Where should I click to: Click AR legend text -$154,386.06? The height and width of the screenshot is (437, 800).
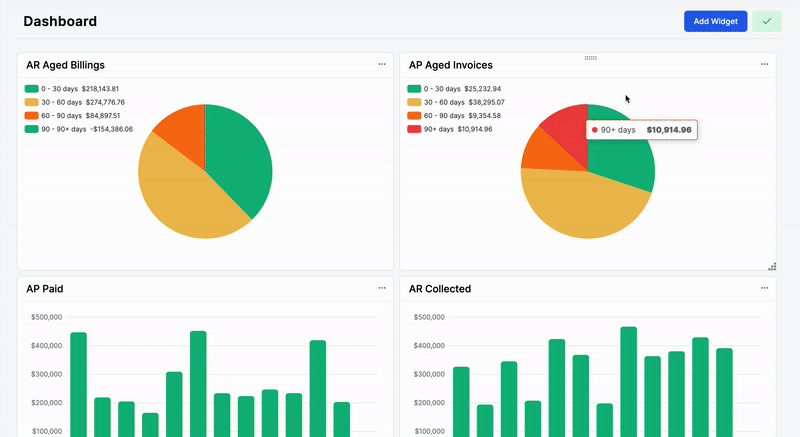(112, 129)
